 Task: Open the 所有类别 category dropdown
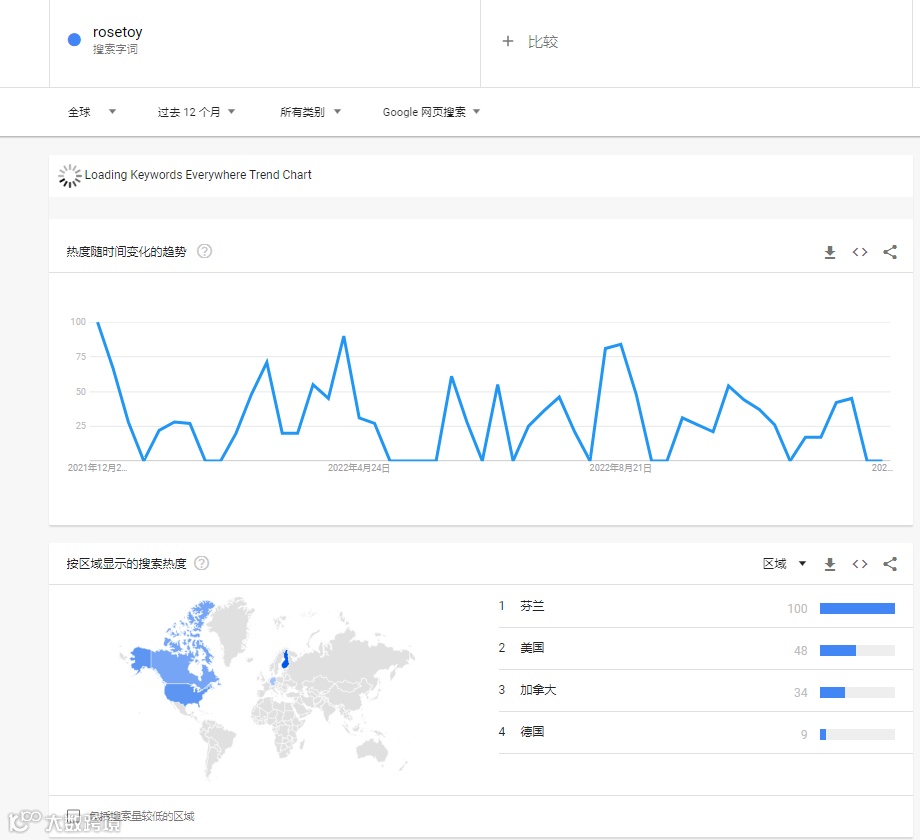(x=310, y=111)
